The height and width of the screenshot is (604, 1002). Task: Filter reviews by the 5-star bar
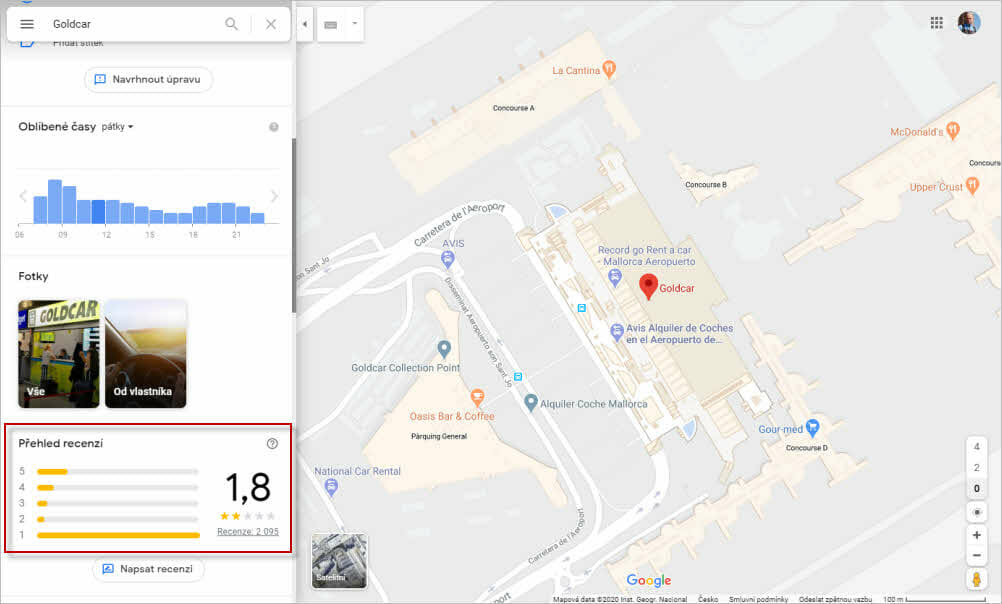point(118,472)
